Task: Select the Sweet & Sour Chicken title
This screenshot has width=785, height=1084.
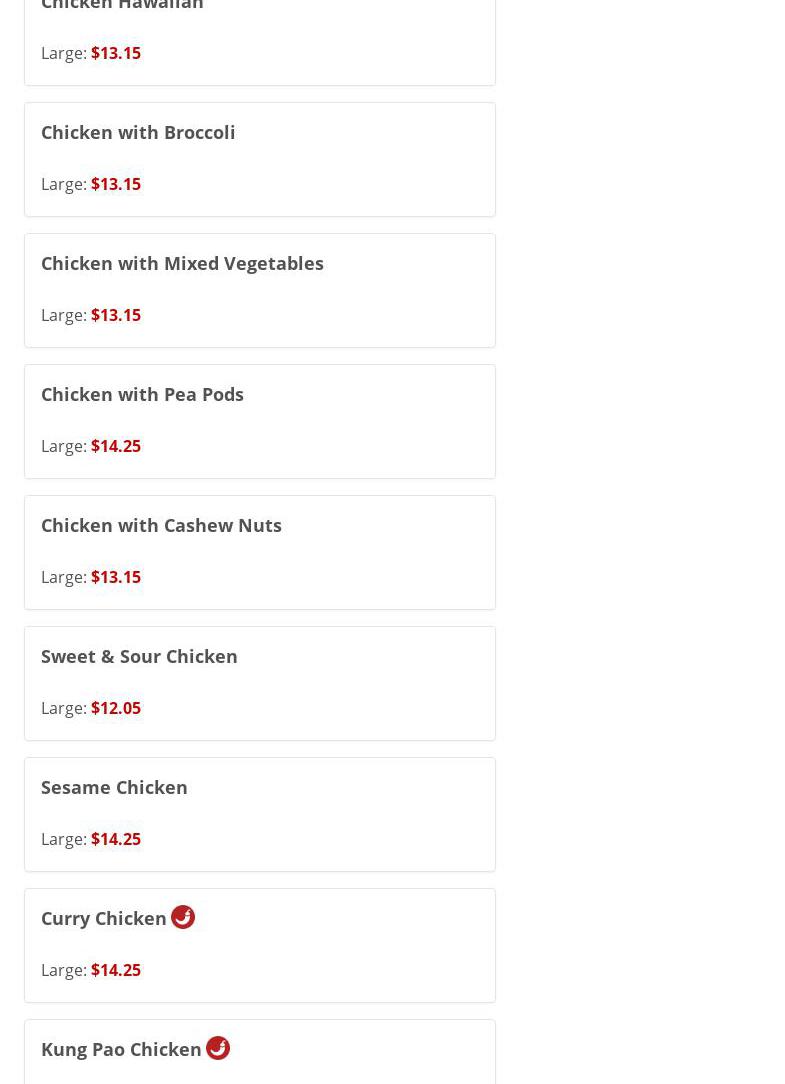Action: point(139,656)
